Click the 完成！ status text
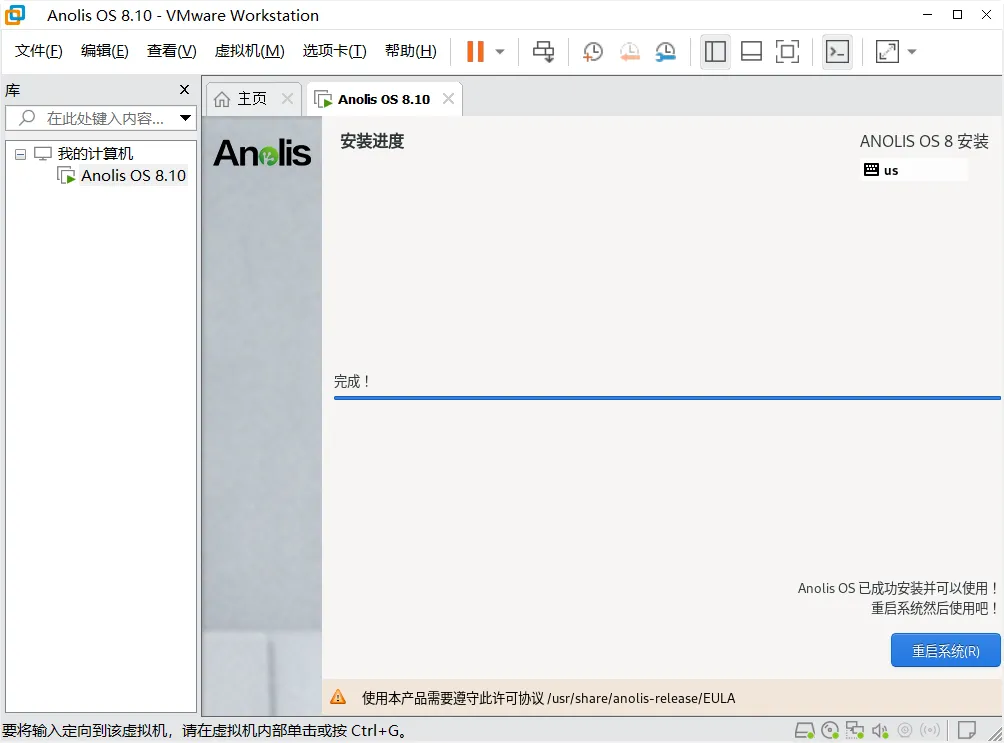The height and width of the screenshot is (743, 1004). 352,382
